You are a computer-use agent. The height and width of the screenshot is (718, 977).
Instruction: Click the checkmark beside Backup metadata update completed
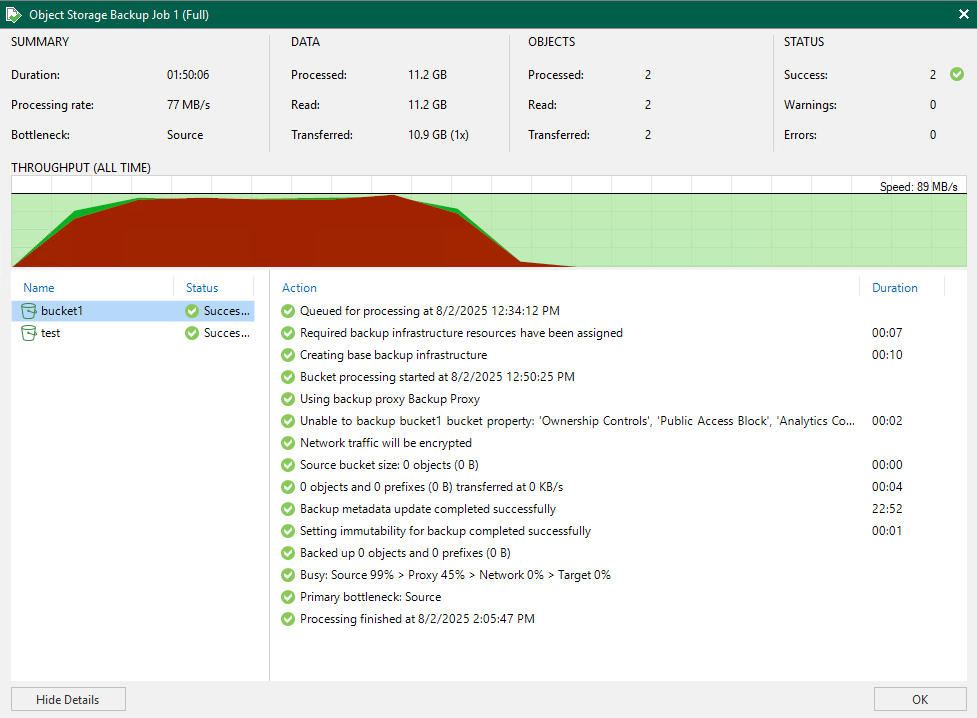(288, 509)
